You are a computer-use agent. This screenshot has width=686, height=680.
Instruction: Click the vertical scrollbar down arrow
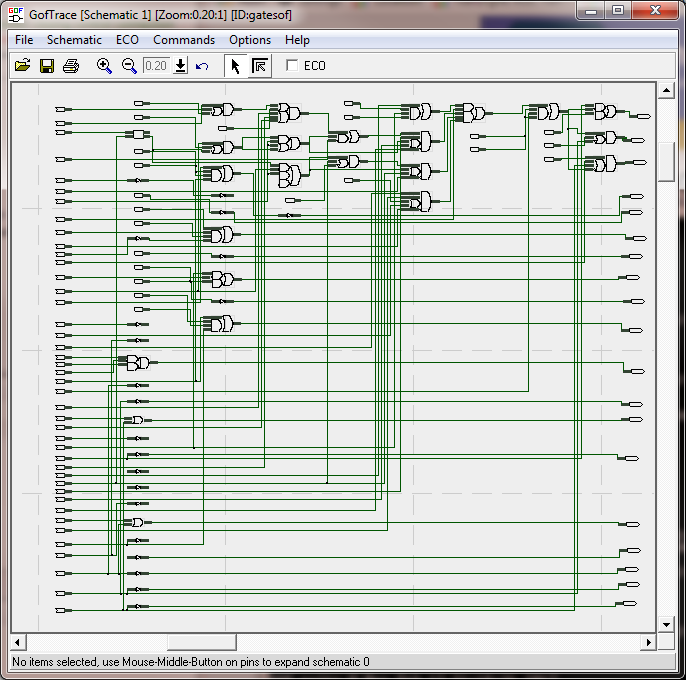pyautogui.click(x=667, y=625)
